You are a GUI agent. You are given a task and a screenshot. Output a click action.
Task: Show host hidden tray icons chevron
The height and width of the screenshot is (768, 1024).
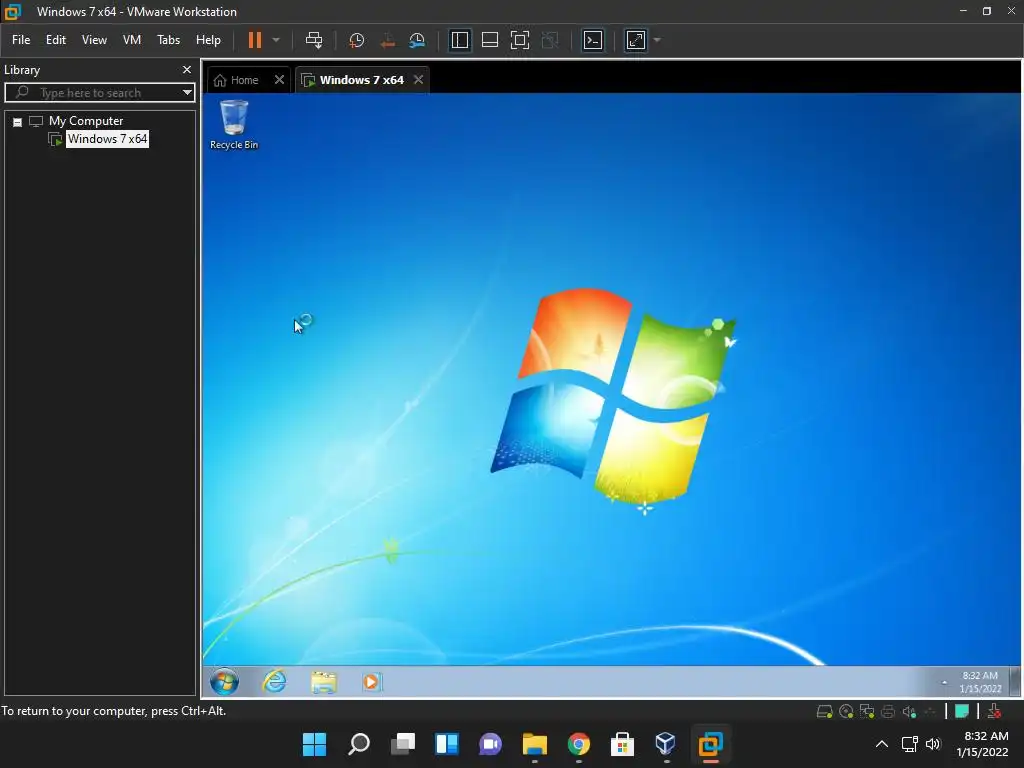[x=882, y=743]
